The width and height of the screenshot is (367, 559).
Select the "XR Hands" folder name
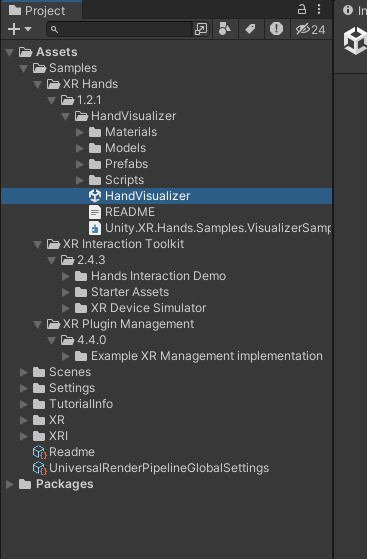pos(91,84)
